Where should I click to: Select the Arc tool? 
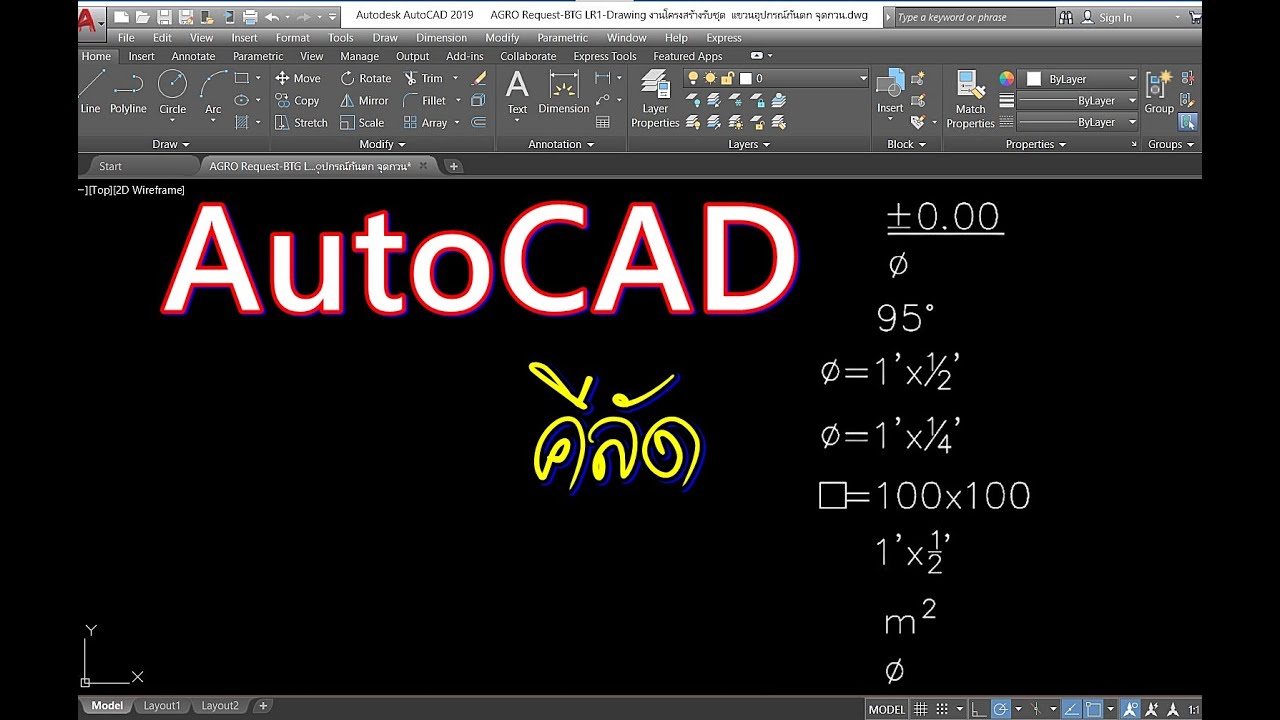pos(213,92)
